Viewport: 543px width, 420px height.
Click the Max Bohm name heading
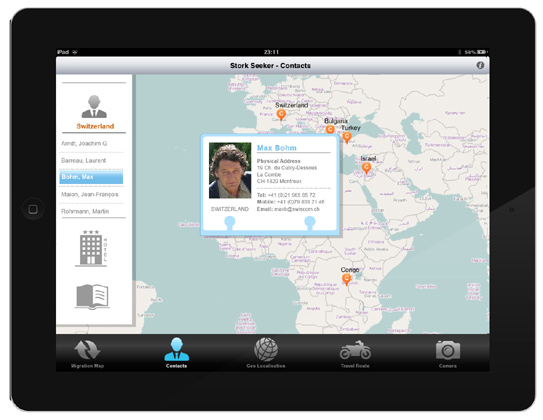pos(276,148)
